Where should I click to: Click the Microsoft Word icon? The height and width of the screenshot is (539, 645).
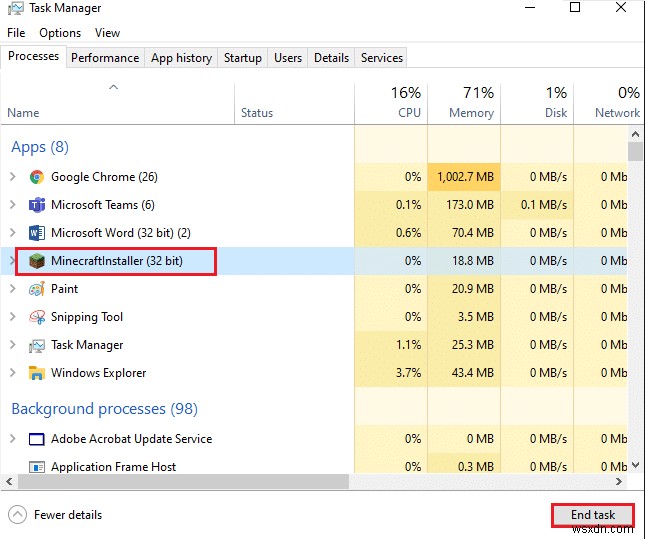tap(37, 233)
